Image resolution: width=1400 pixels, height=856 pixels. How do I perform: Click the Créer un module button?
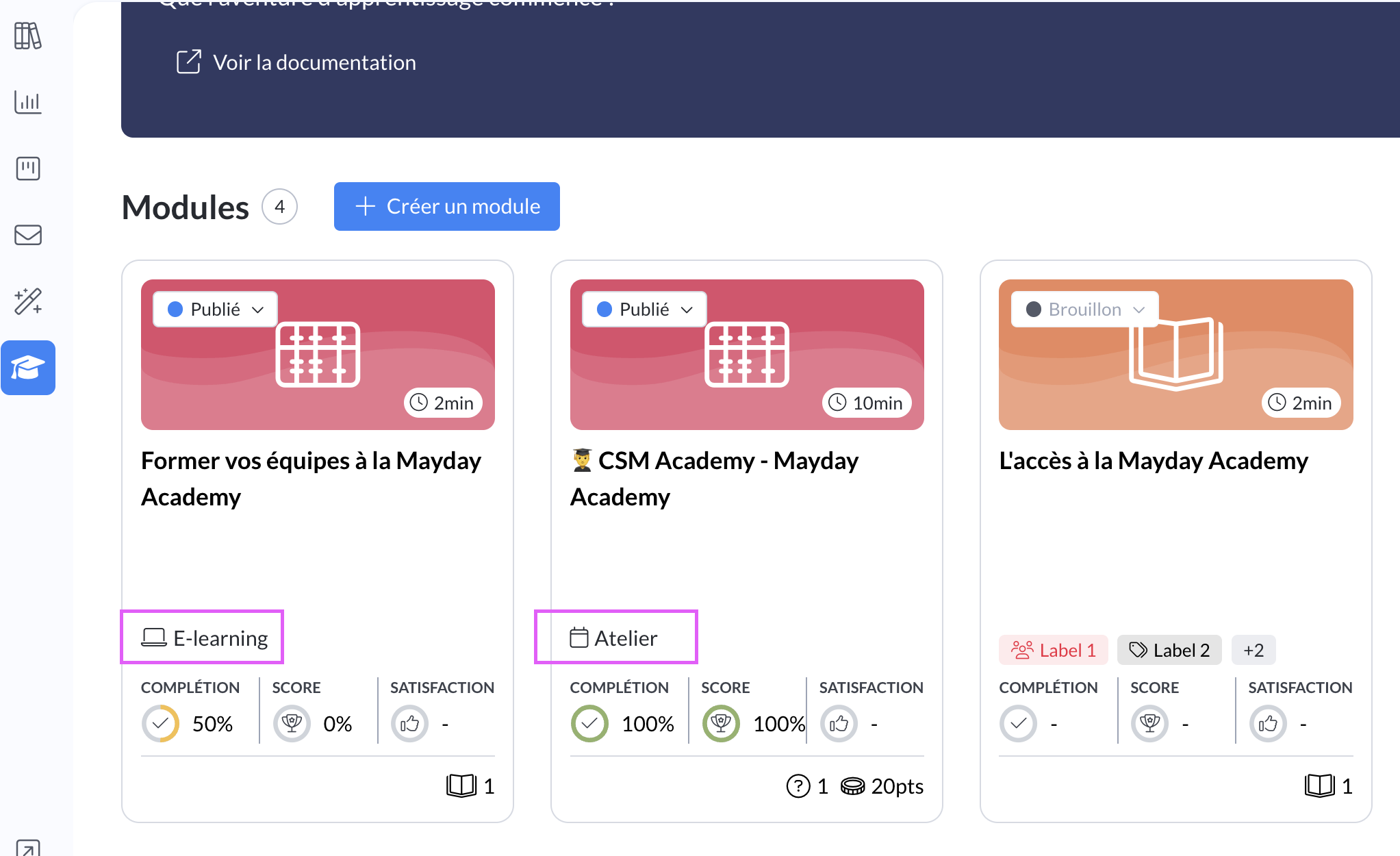click(x=446, y=206)
